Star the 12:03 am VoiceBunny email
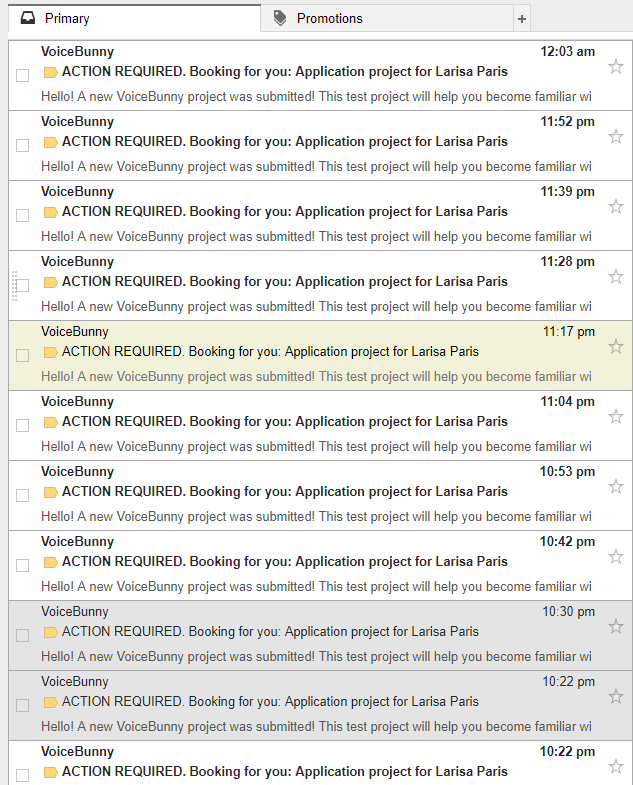Viewport: 633px width, 785px height. [x=616, y=67]
